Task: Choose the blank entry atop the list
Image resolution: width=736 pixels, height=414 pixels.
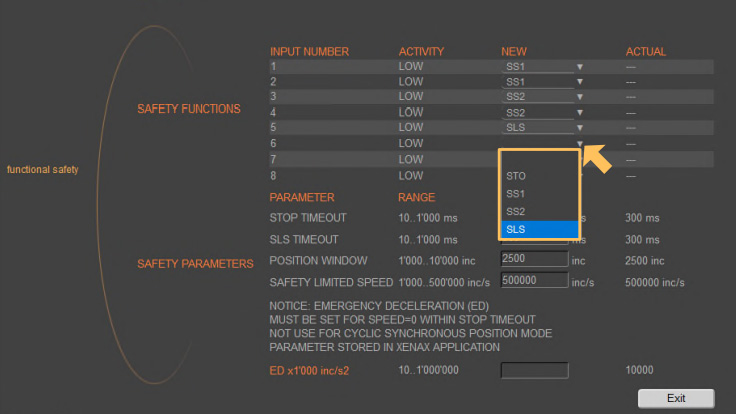Action: pos(539,159)
